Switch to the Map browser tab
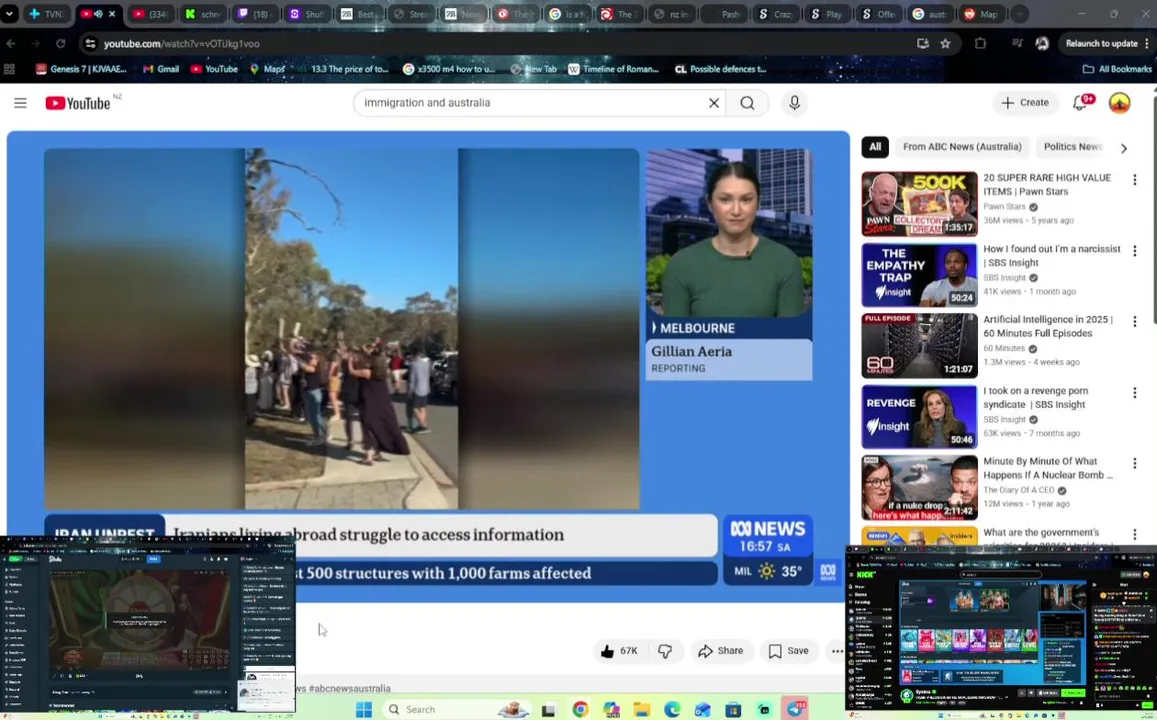 [981, 14]
